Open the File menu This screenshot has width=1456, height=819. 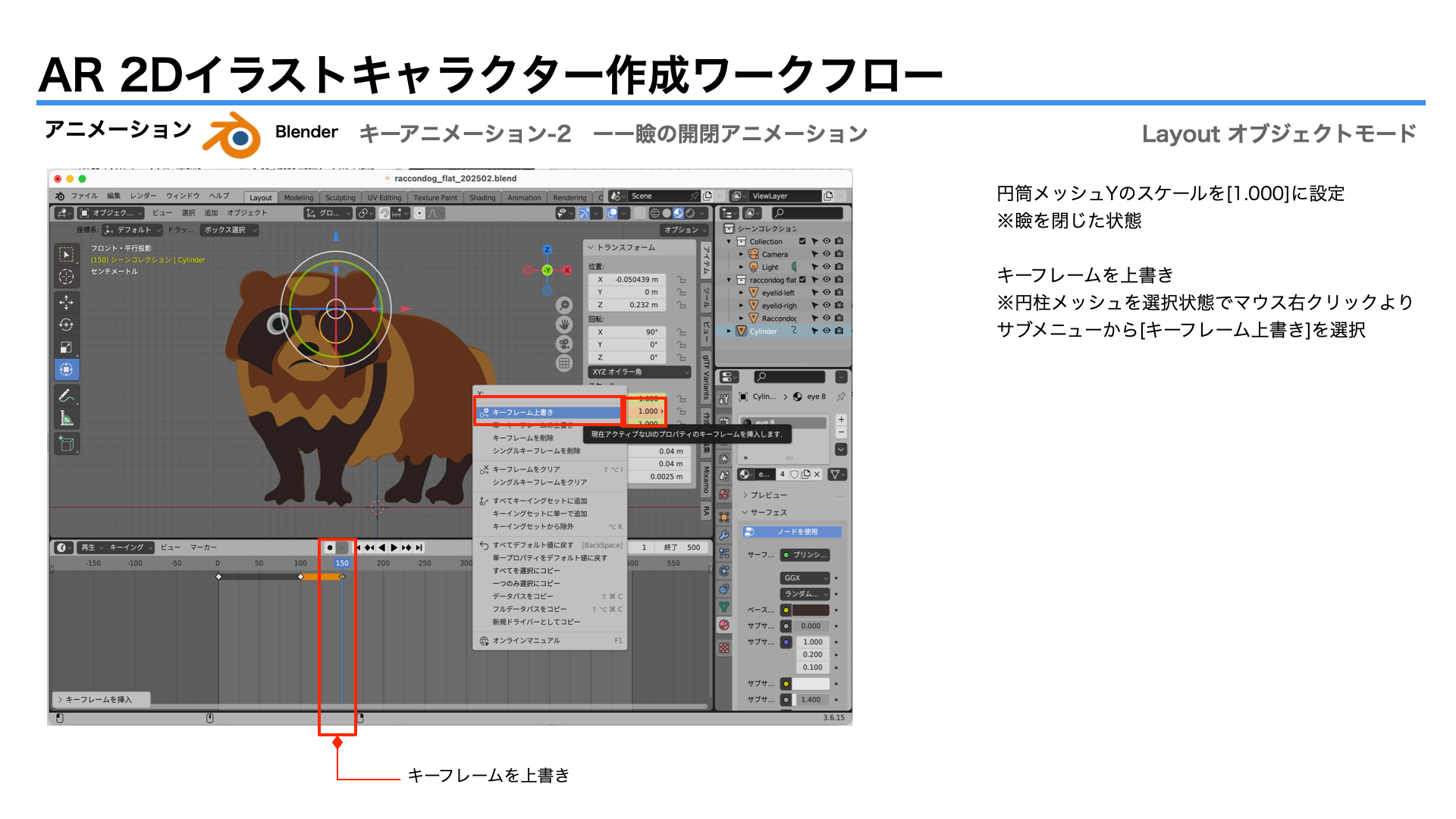84,196
